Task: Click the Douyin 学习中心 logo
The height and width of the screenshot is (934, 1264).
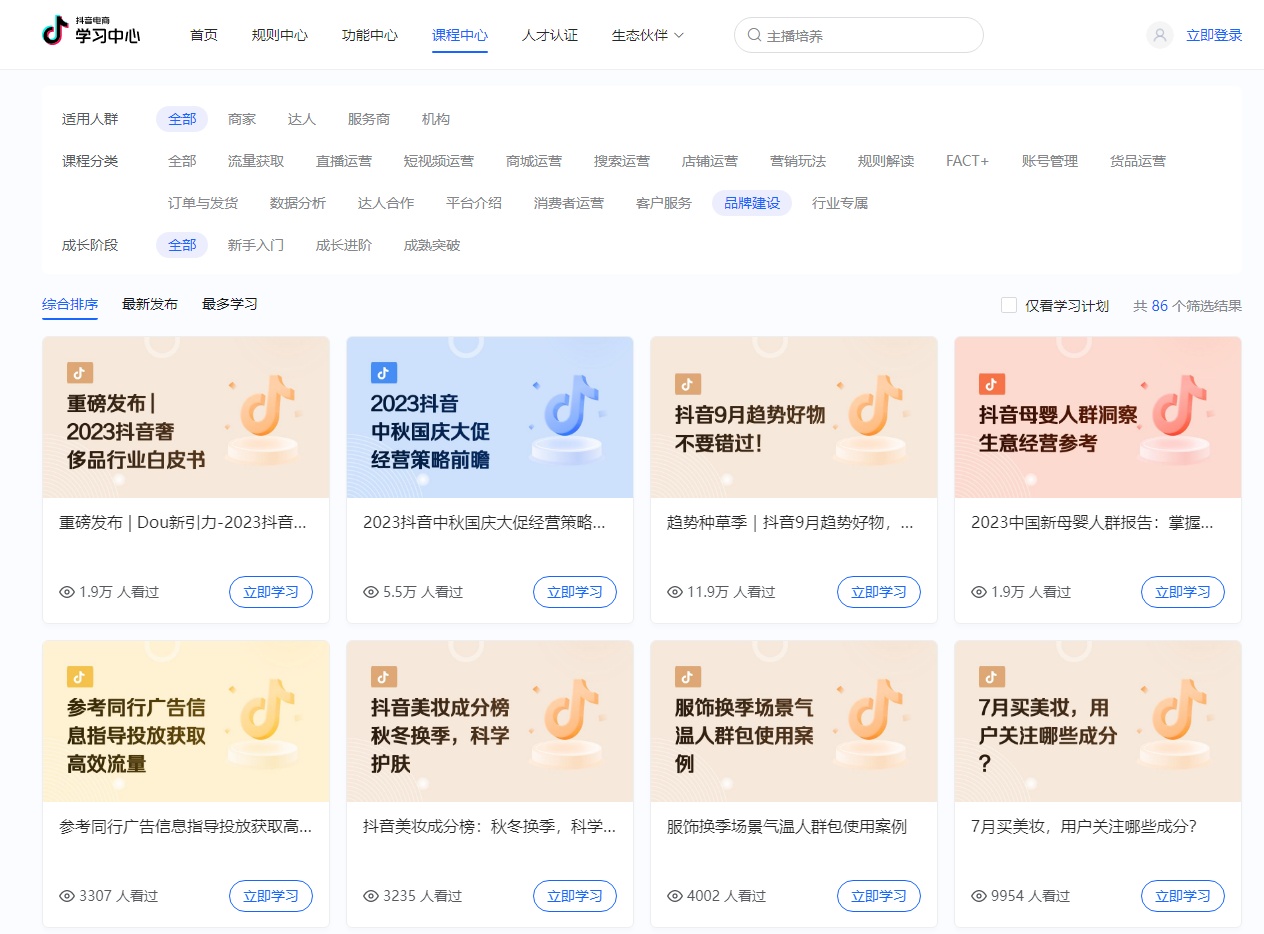Action: coord(91,32)
